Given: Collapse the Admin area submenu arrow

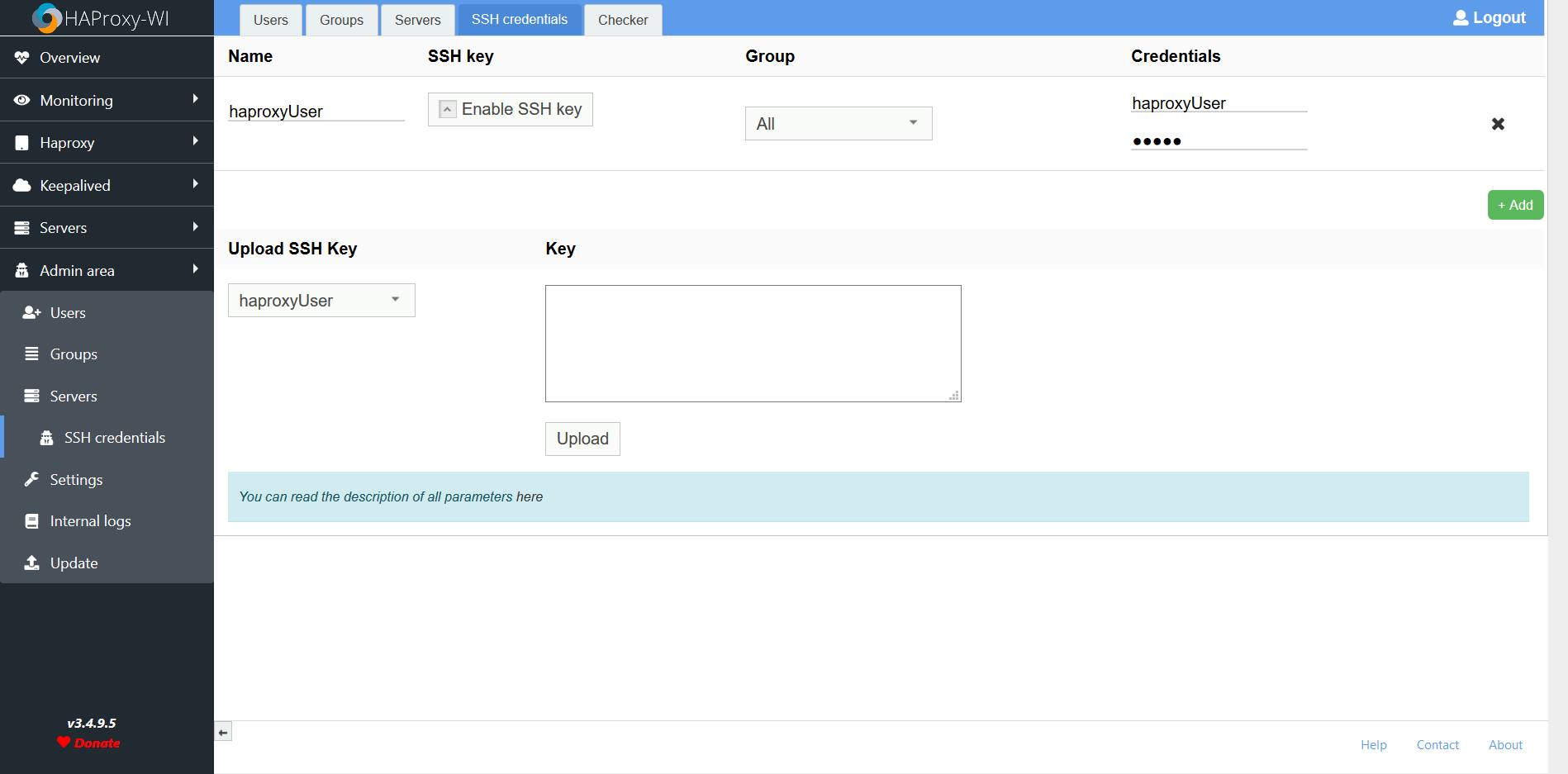Looking at the screenshot, I should tap(195, 269).
